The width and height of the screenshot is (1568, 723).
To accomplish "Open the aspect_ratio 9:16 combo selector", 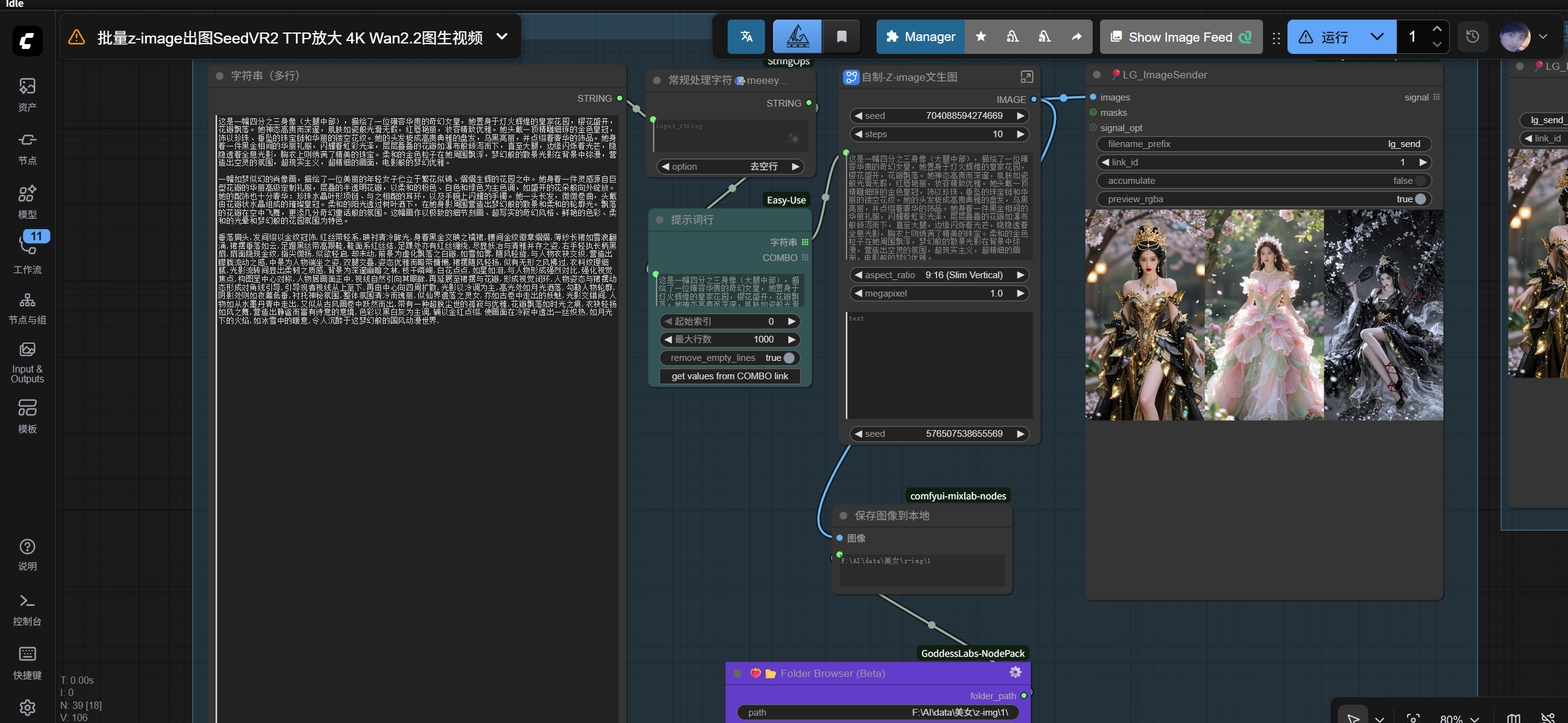I will coord(939,275).
